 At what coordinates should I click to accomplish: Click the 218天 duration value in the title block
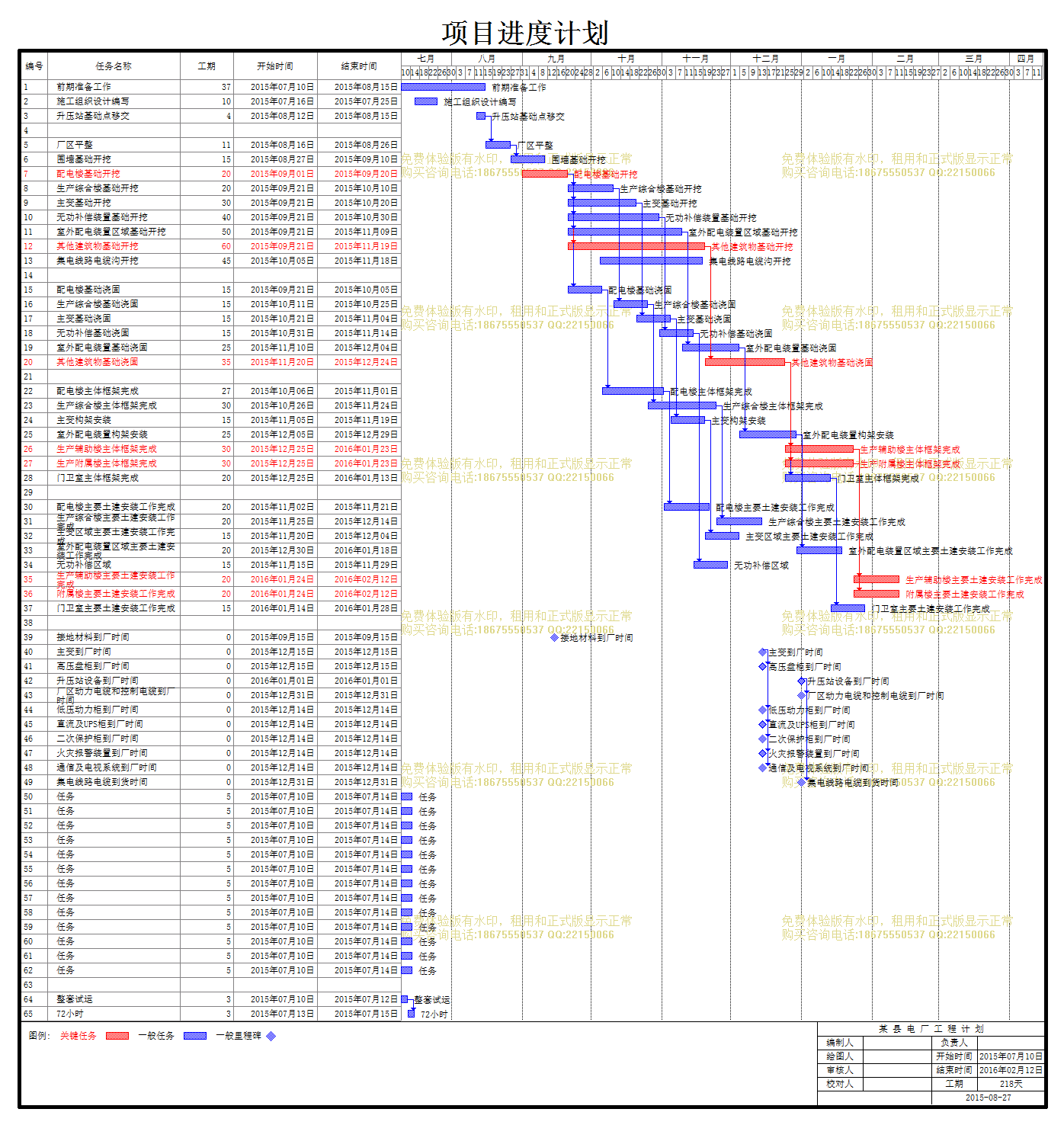tap(1011, 1084)
